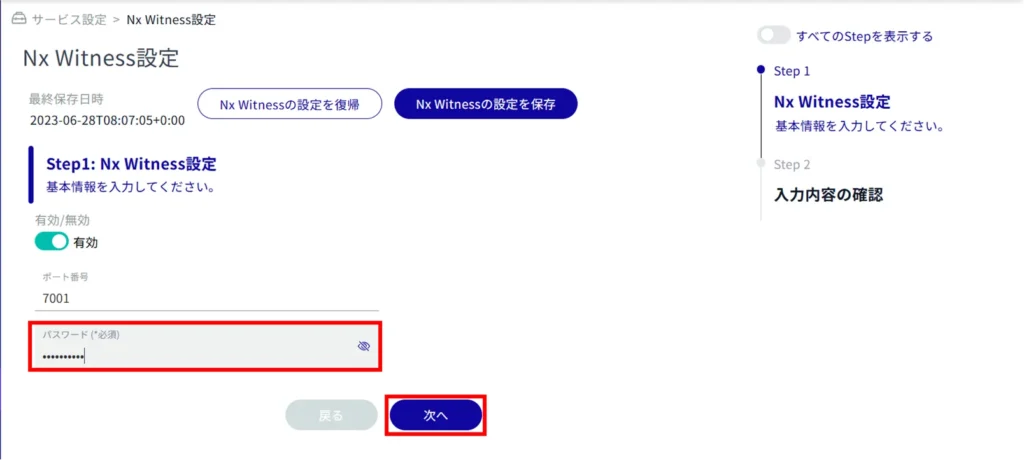Screen dimensions: 1024x460
Task: Click the Nx Witness設定 breadcrumb item
Action: (171, 20)
